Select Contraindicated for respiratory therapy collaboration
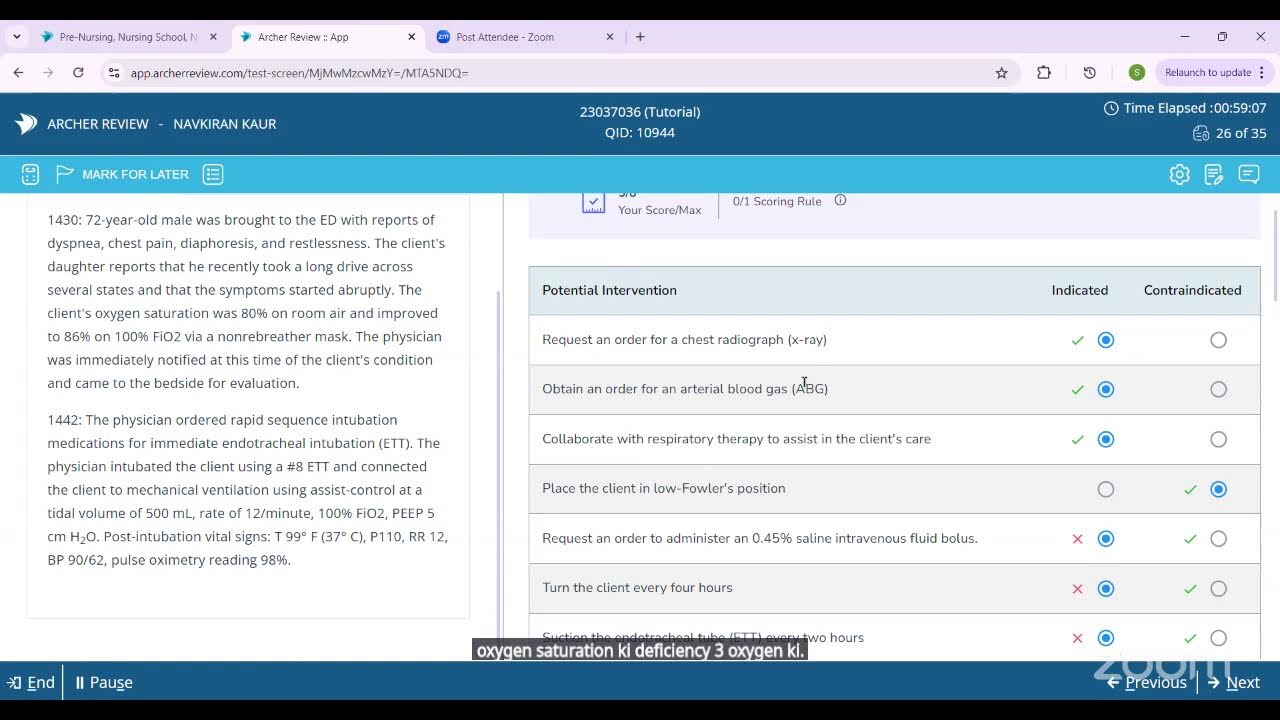This screenshot has height=720, width=1280. tap(1218, 439)
